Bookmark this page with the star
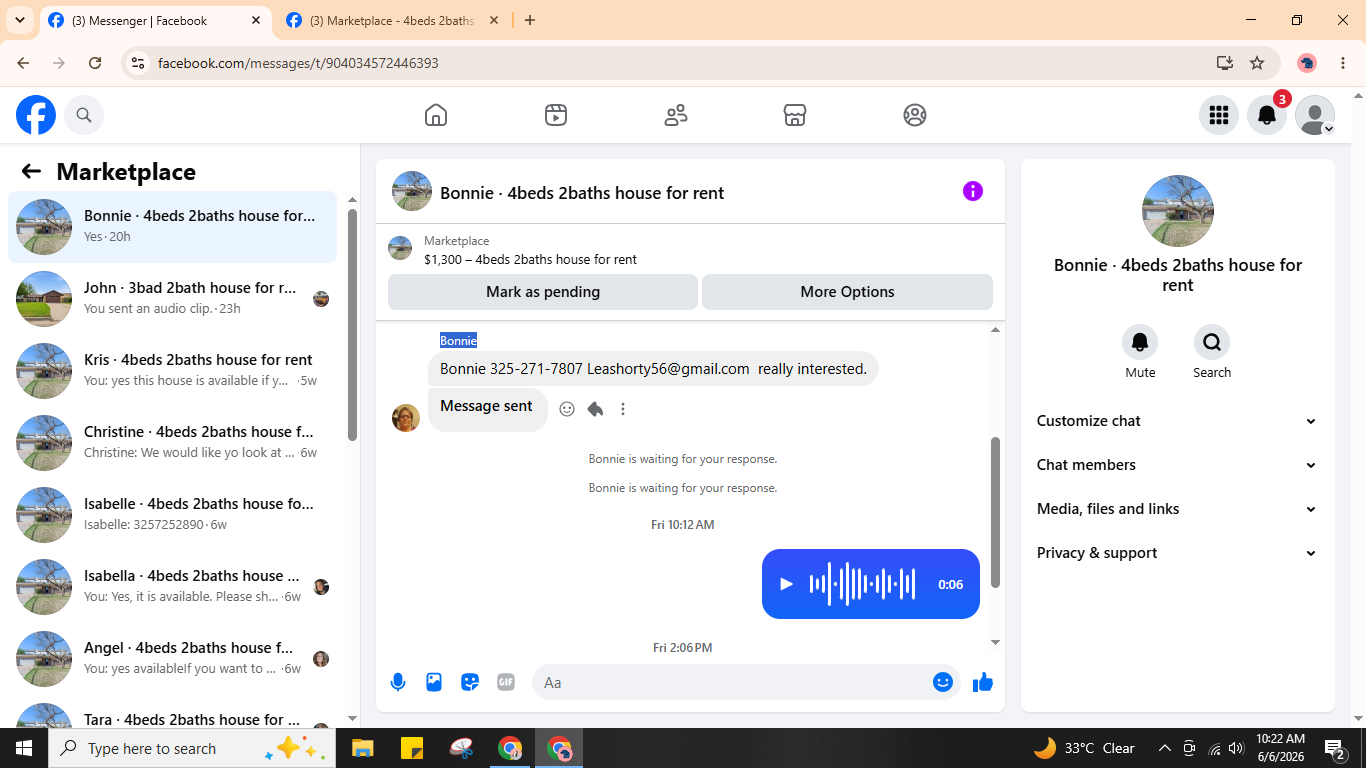 [x=1257, y=63]
